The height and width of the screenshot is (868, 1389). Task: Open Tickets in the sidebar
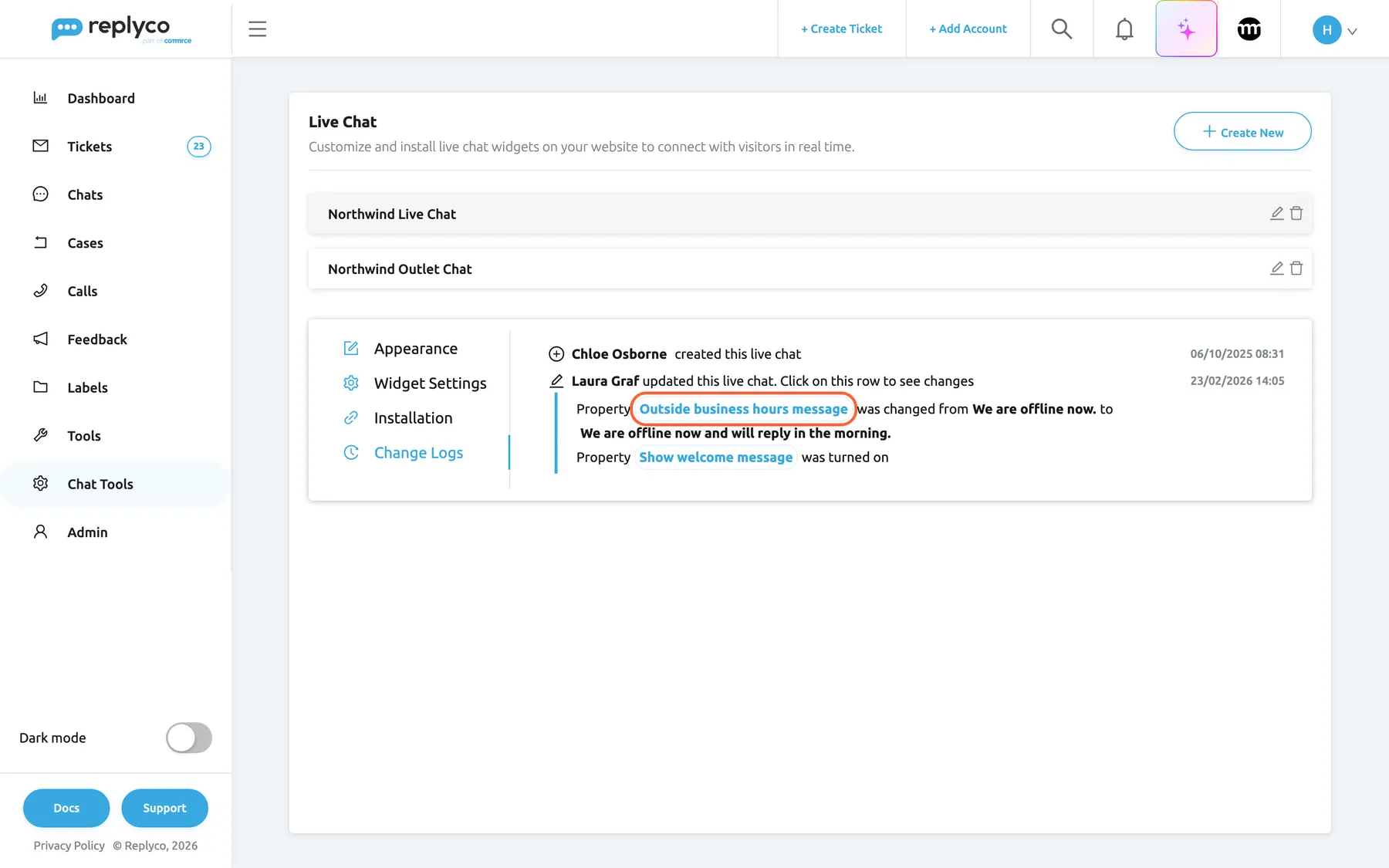tap(116, 147)
